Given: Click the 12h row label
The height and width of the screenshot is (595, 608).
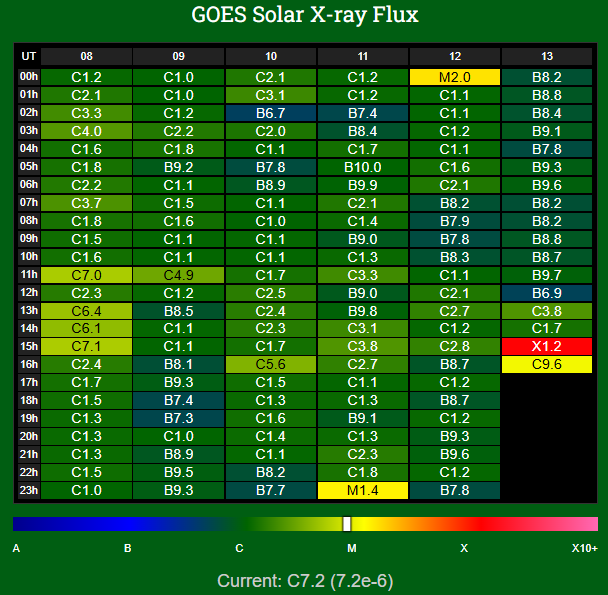Looking at the screenshot, I should 29,292.
